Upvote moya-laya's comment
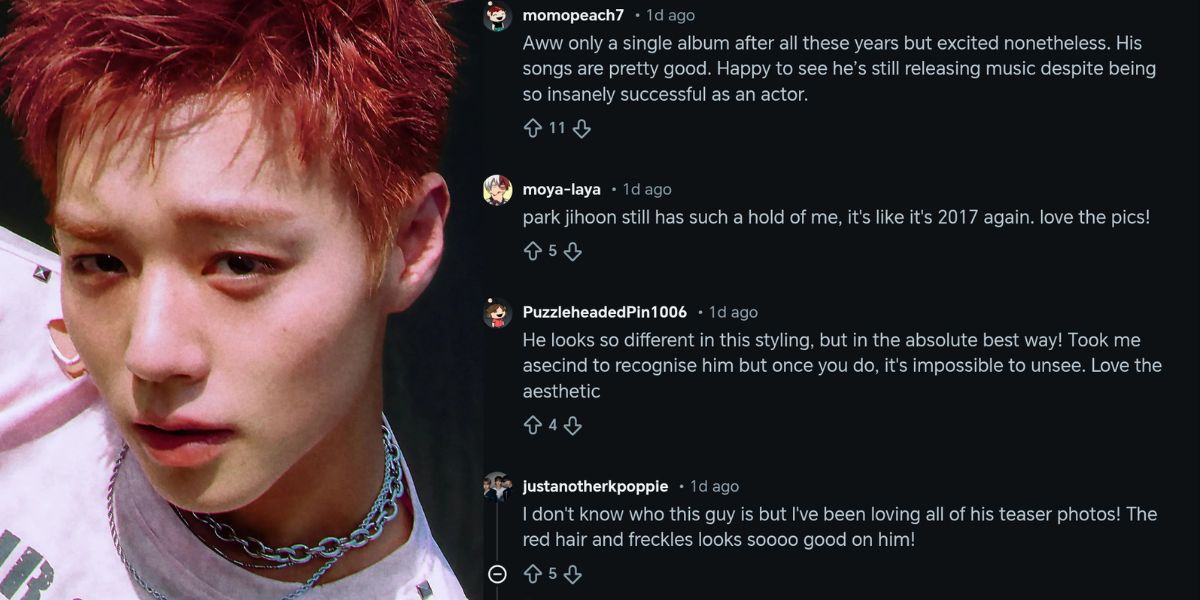 tap(532, 251)
